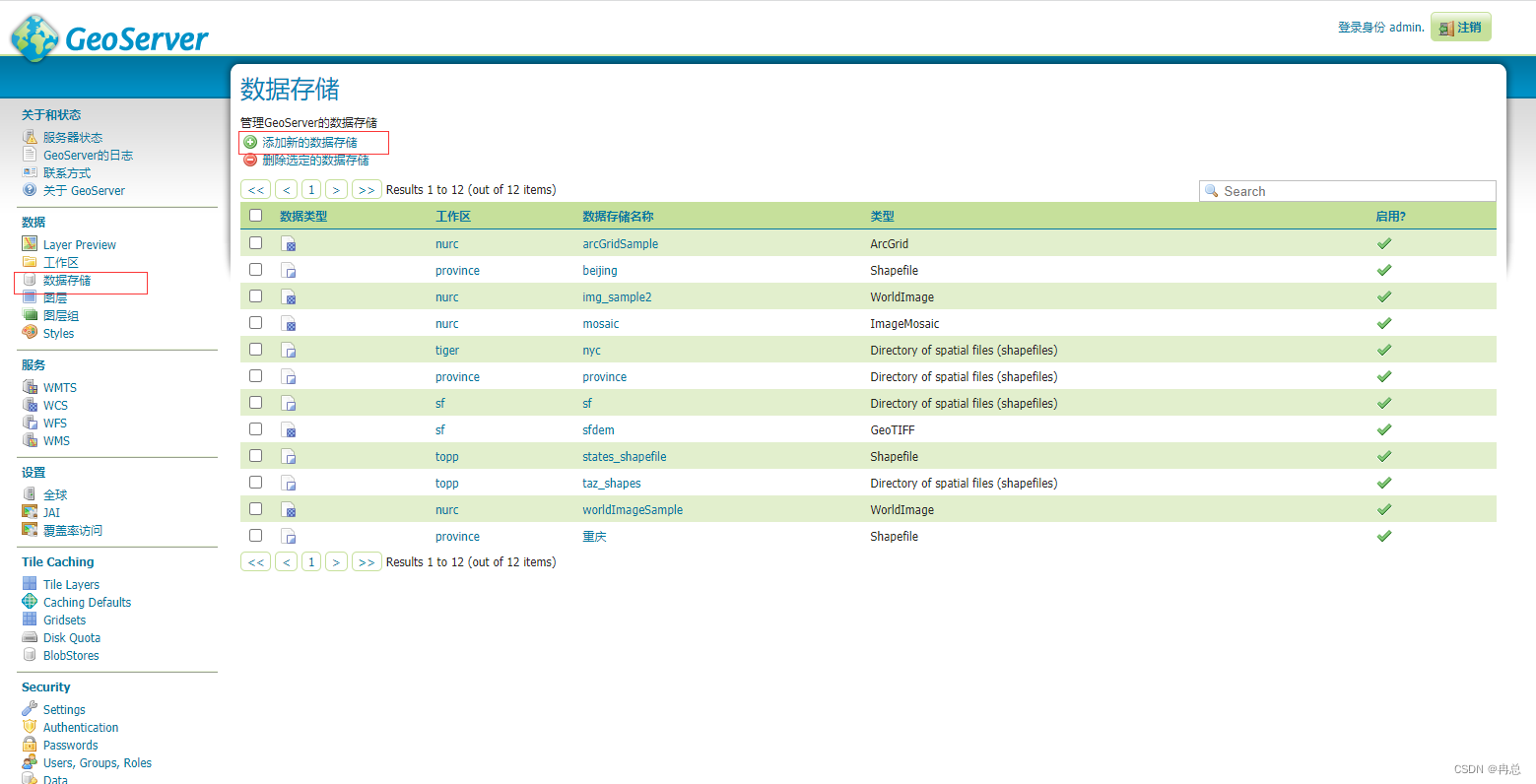Image resolution: width=1536 pixels, height=784 pixels.
Task: Open the 全球 global settings link
Action: pos(55,494)
